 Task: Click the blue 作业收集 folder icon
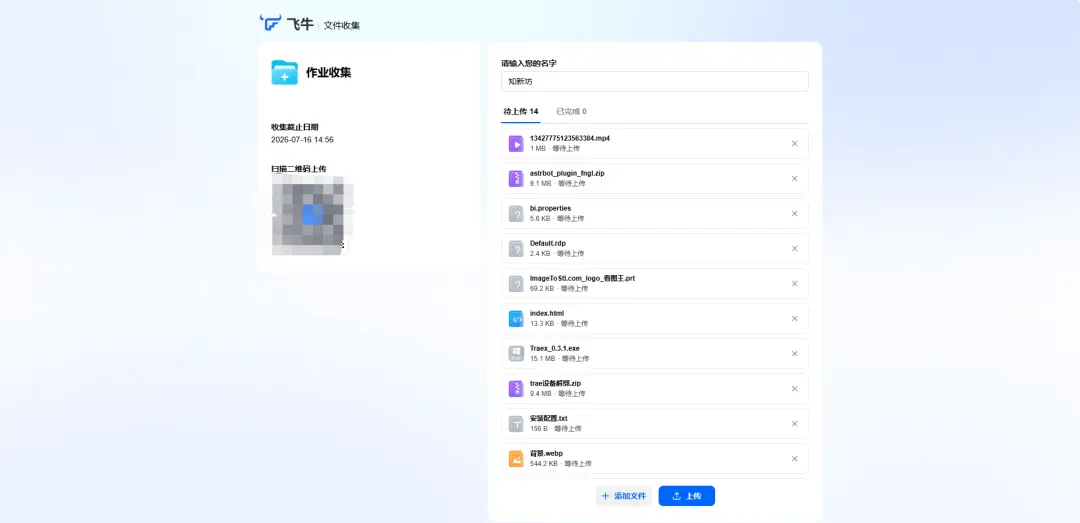pyautogui.click(x=284, y=72)
